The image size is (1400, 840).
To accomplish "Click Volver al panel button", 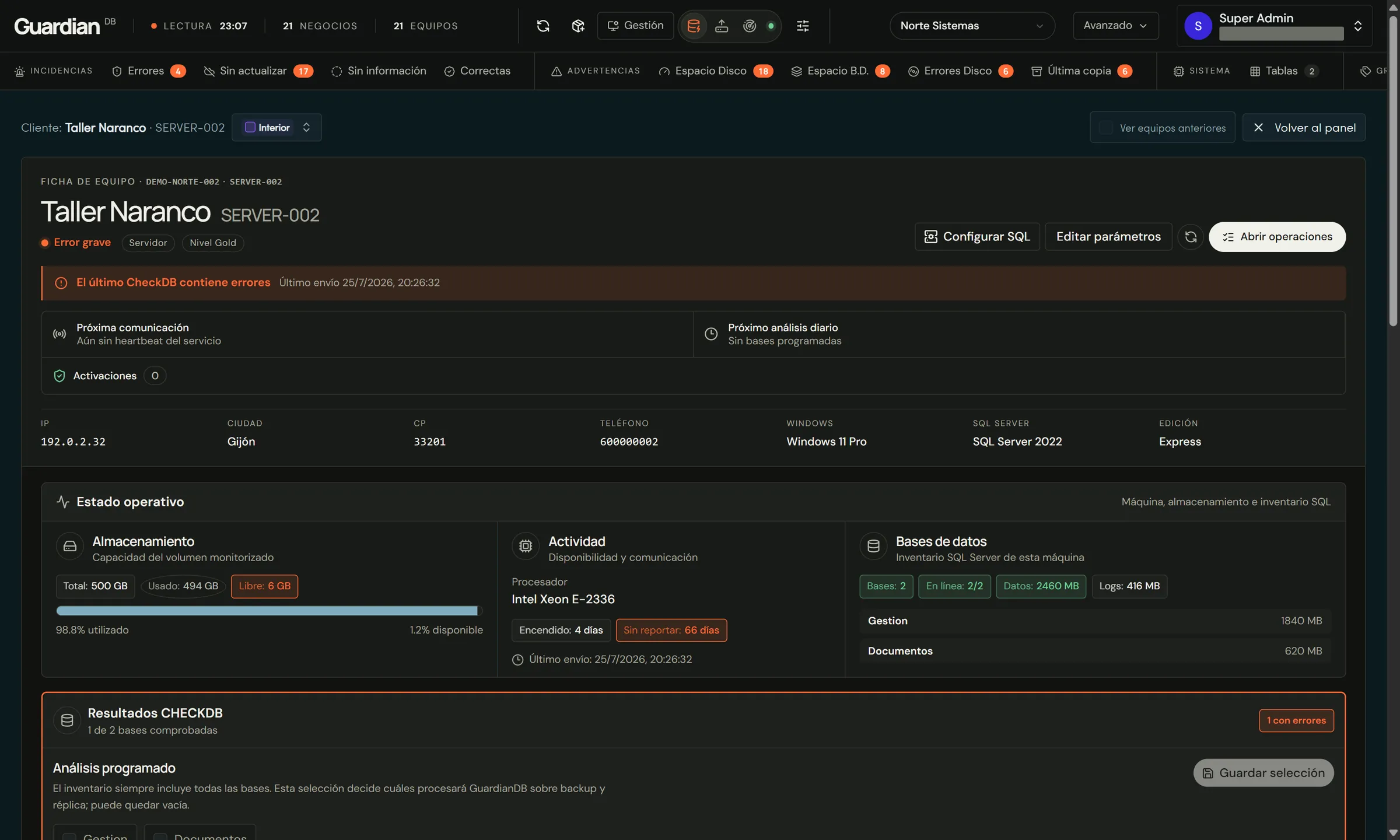I will (1304, 128).
